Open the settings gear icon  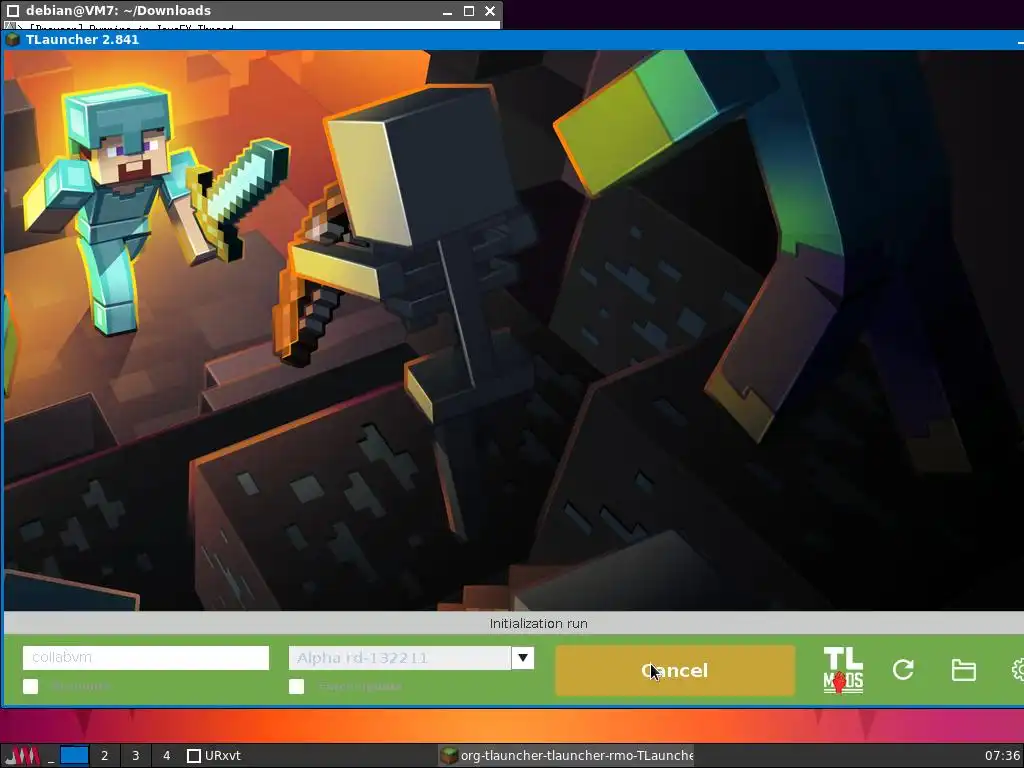(x=1017, y=670)
